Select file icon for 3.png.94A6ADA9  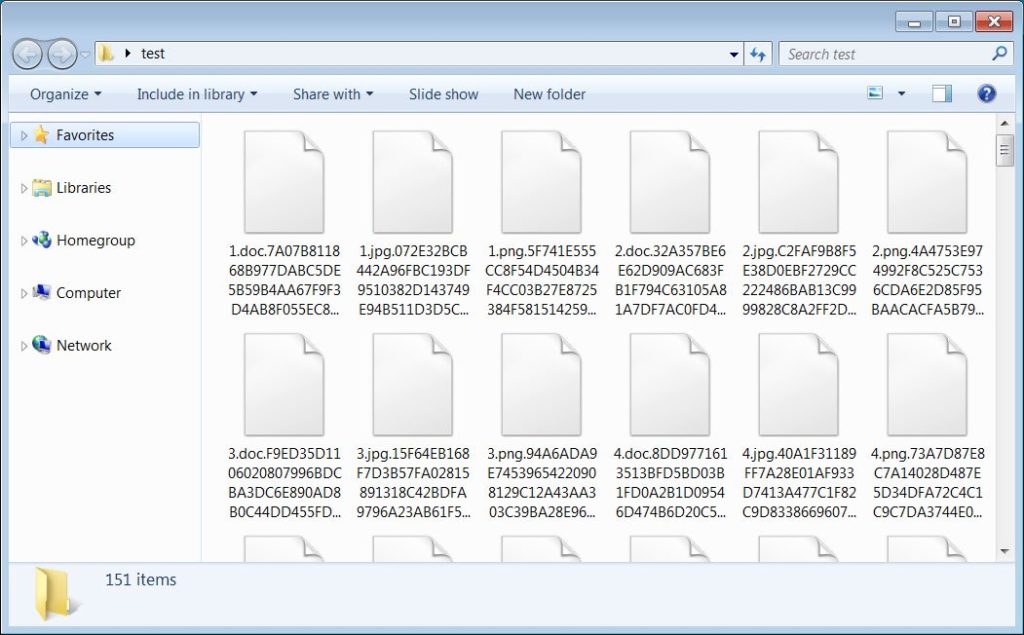tap(541, 384)
